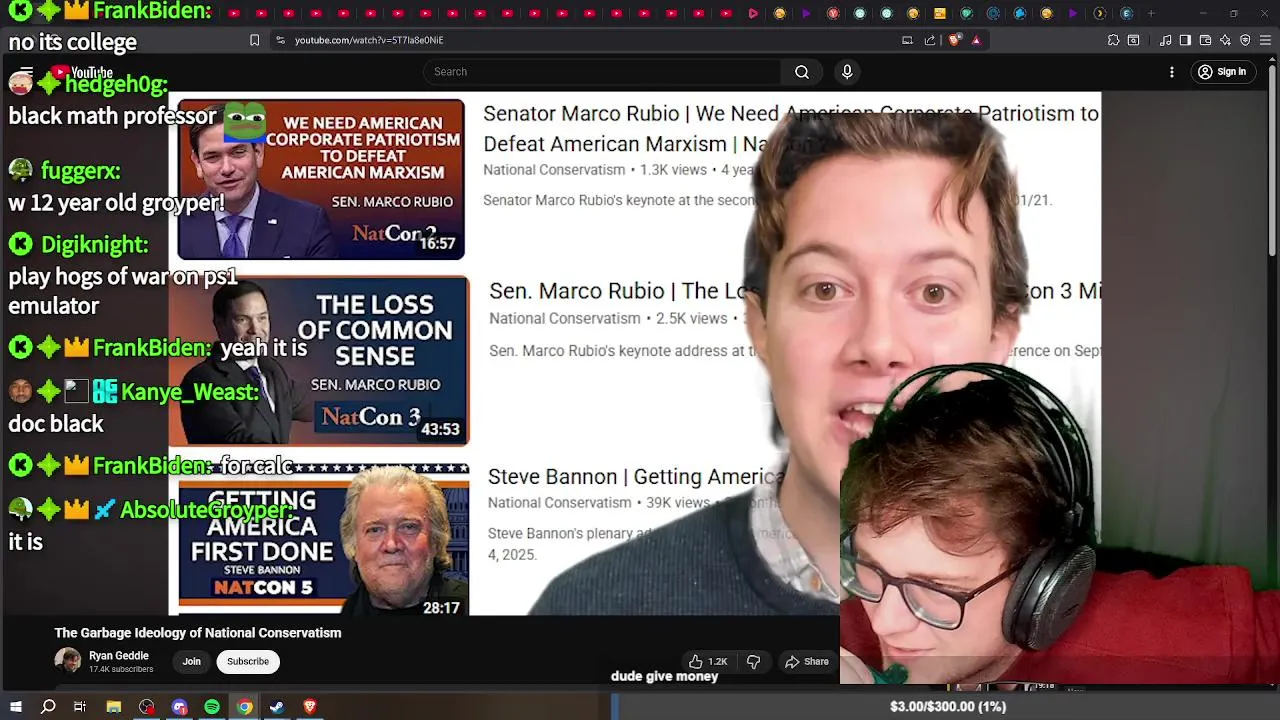The height and width of the screenshot is (720, 1280).
Task: Open Brave Shields lion icon
Action: pos(954,40)
